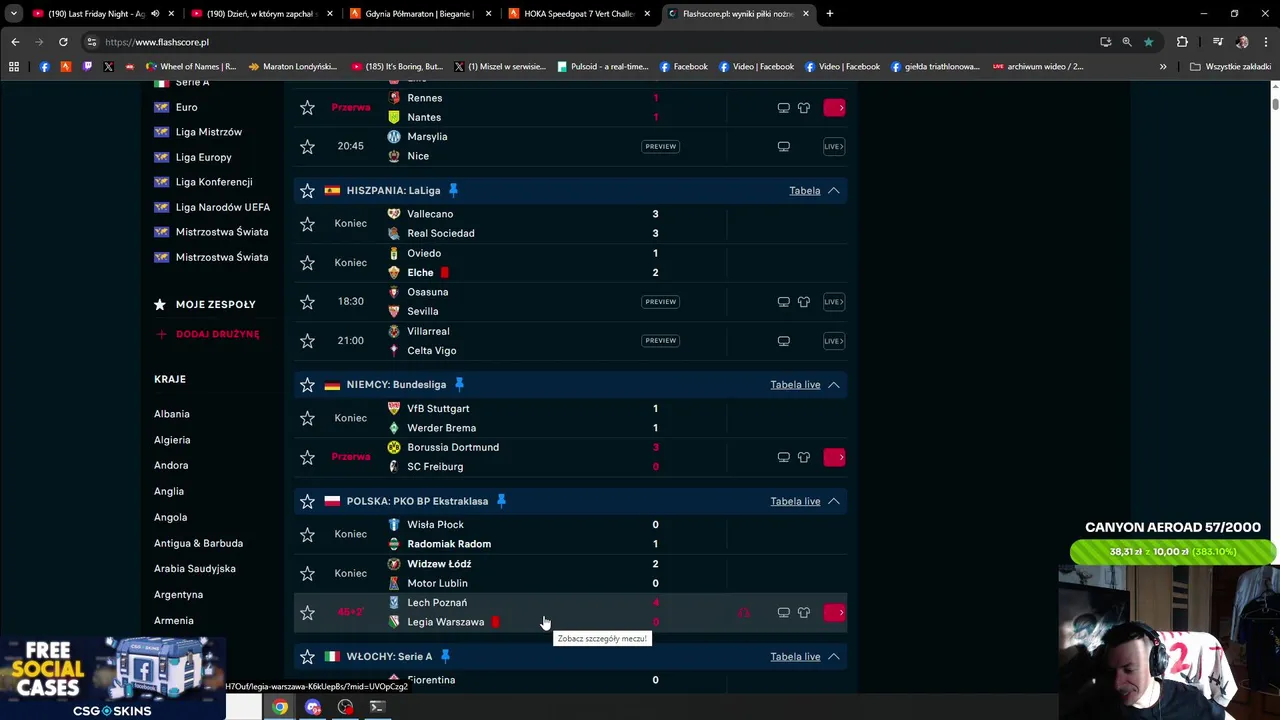Star the Wisła Płock vs Radomiak match
Viewport: 1280px width, 720px height.
(x=307, y=534)
